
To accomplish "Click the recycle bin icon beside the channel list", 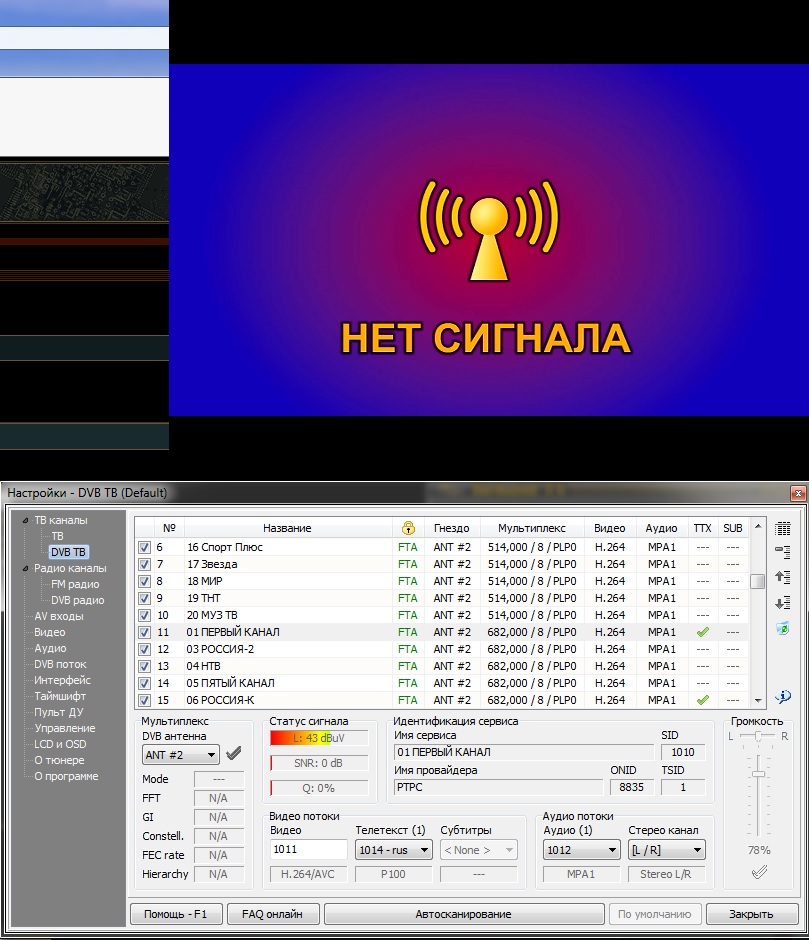I will pyautogui.click(x=783, y=628).
